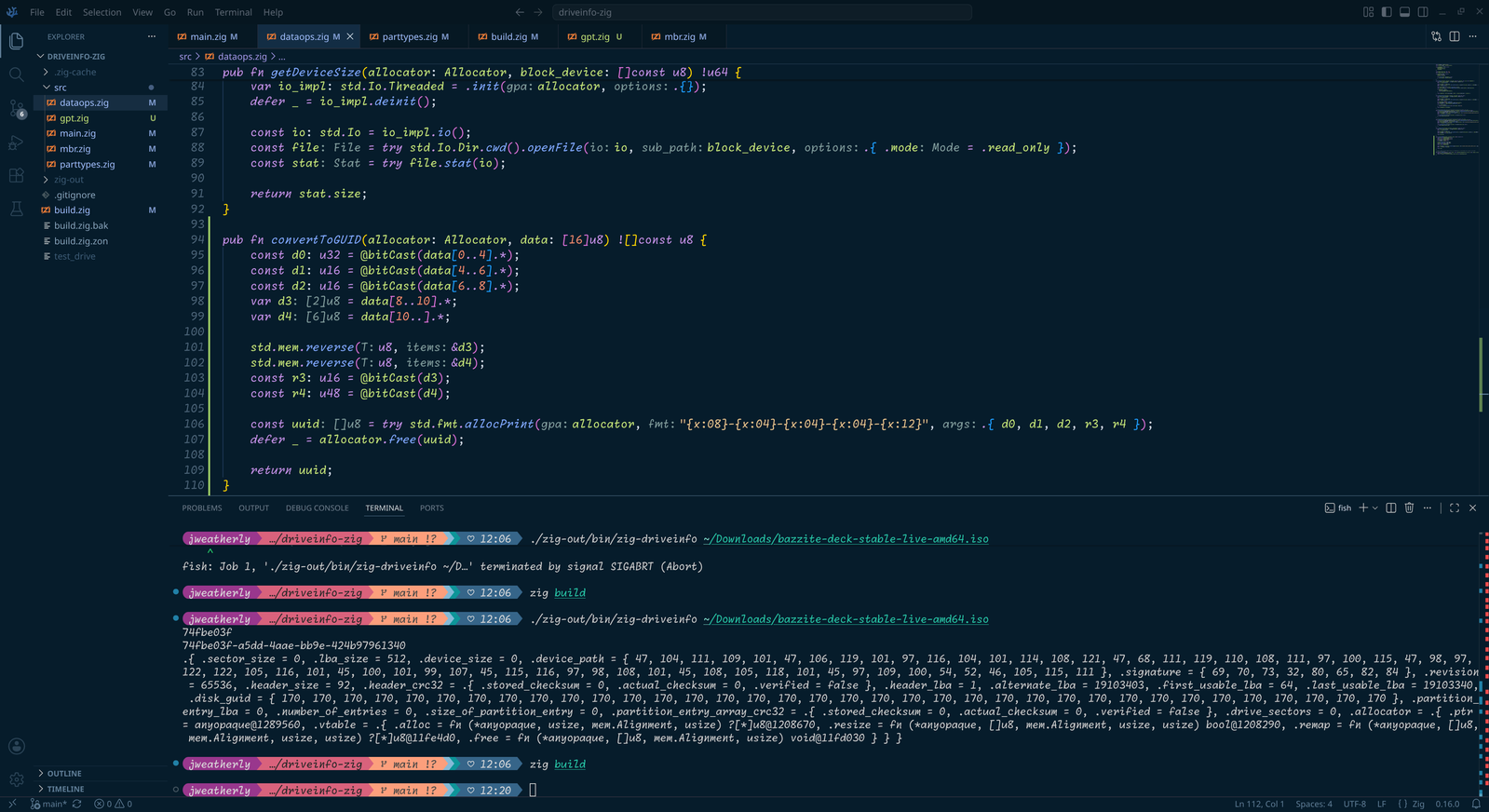Image resolution: width=1489 pixels, height=812 pixels.
Task: Synchronize changes via status bar icon
Action: [77, 804]
